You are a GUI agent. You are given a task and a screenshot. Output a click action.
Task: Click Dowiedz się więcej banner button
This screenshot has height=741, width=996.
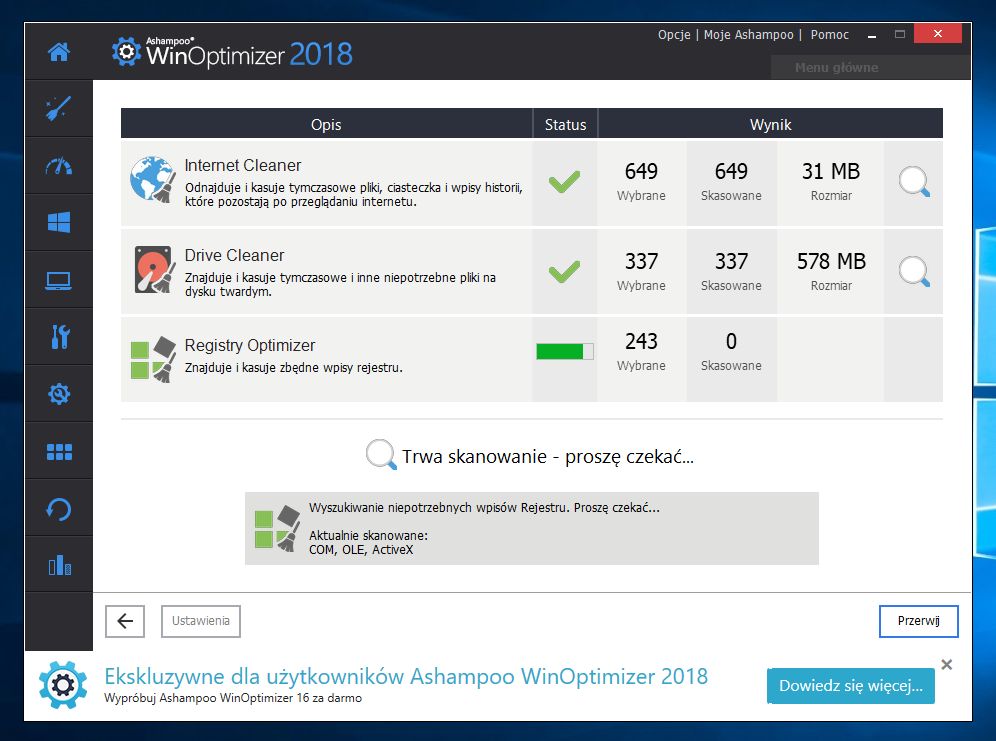click(851, 686)
